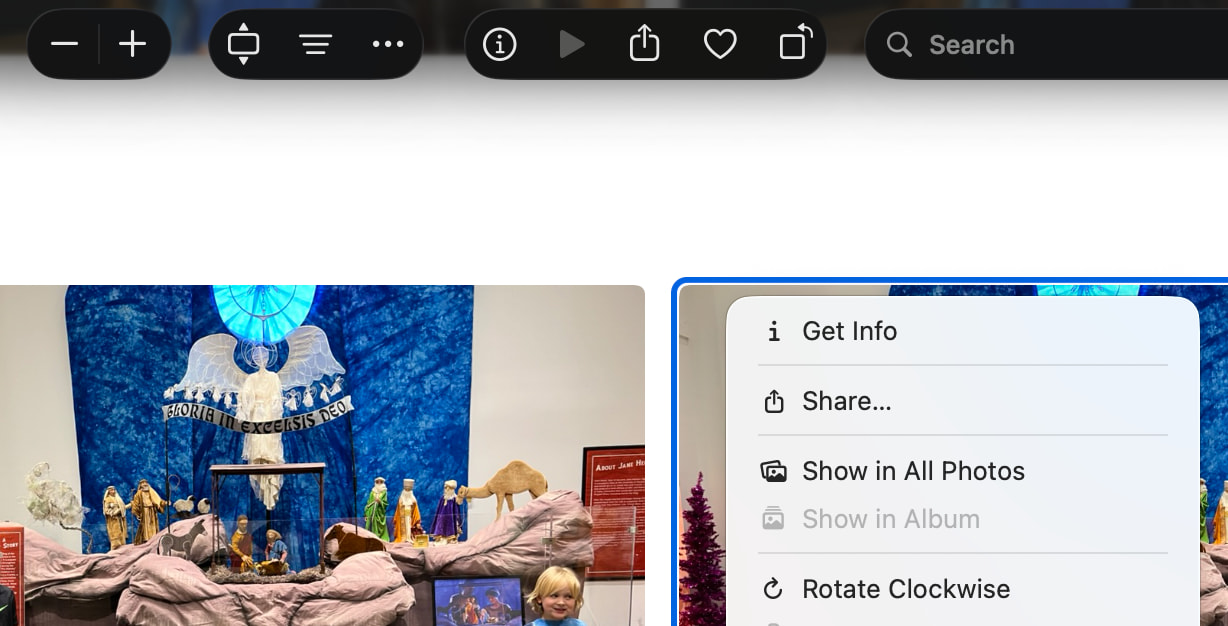This screenshot has width=1228, height=626.
Task: Click the zoom out minus button
Action: coord(65,45)
